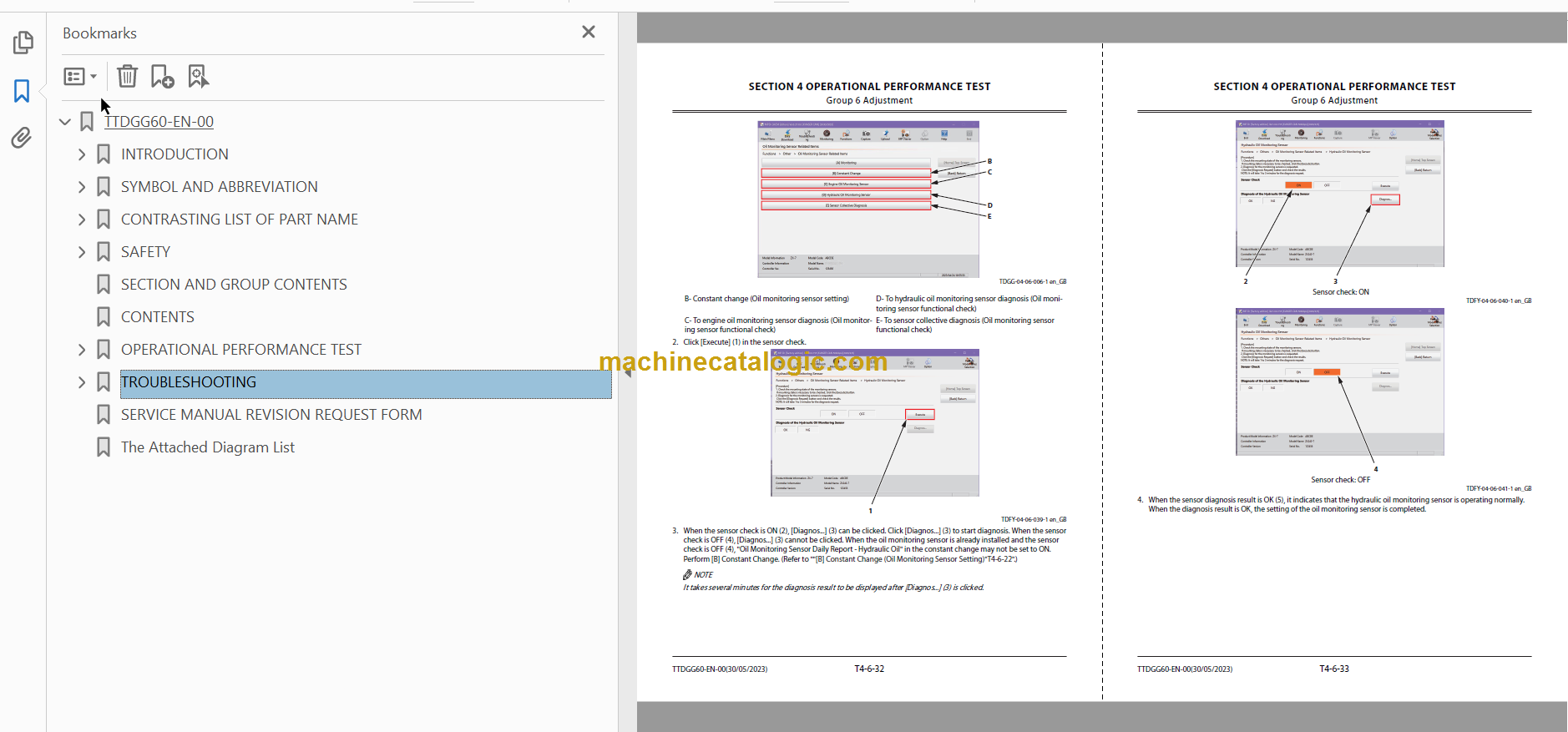The image size is (1568, 732).
Task: Expand the TROUBLESHOOTING bookmark chevron
Action: click(x=82, y=382)
